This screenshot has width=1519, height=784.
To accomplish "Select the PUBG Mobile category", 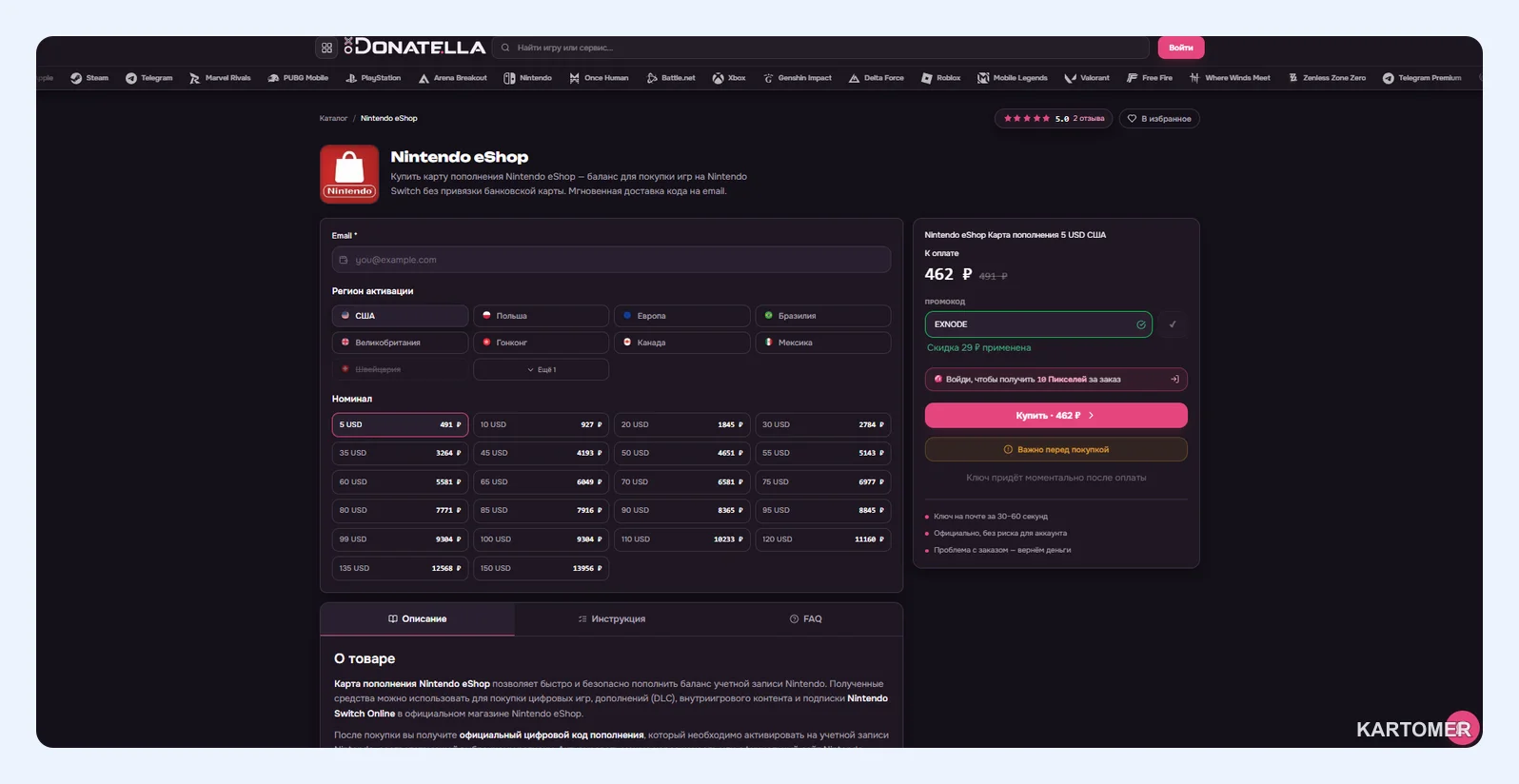I will click(x=298, y=78).
